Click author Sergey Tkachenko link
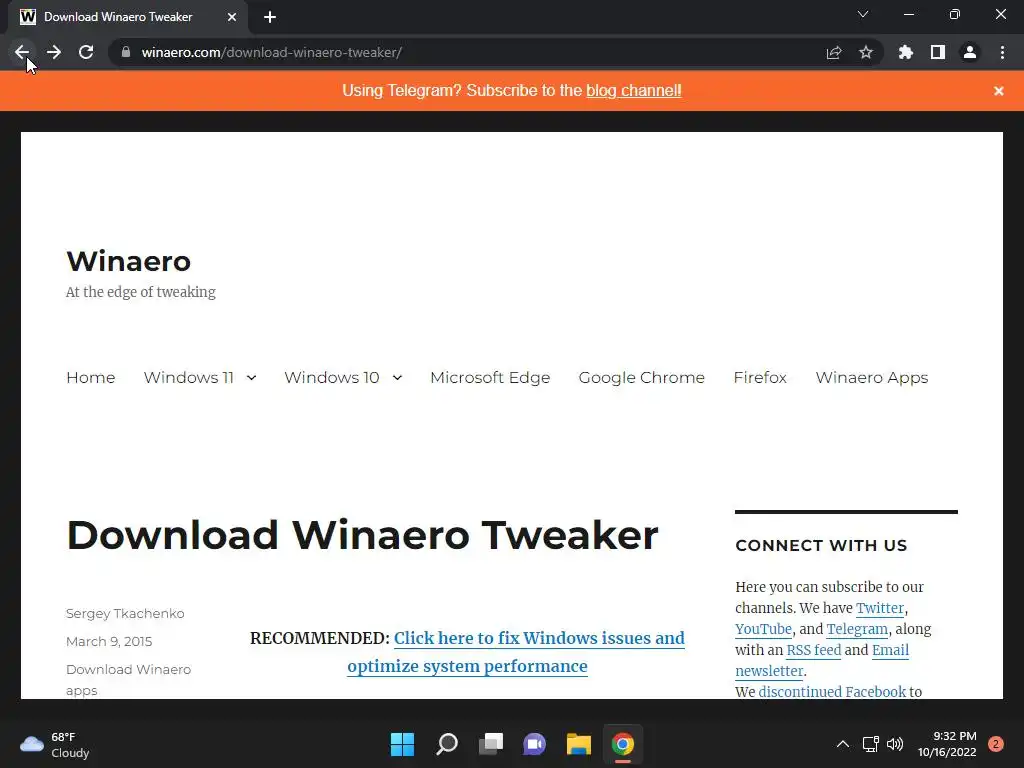The height and width of the screenshot is (768, 1024). coord(125,613)
